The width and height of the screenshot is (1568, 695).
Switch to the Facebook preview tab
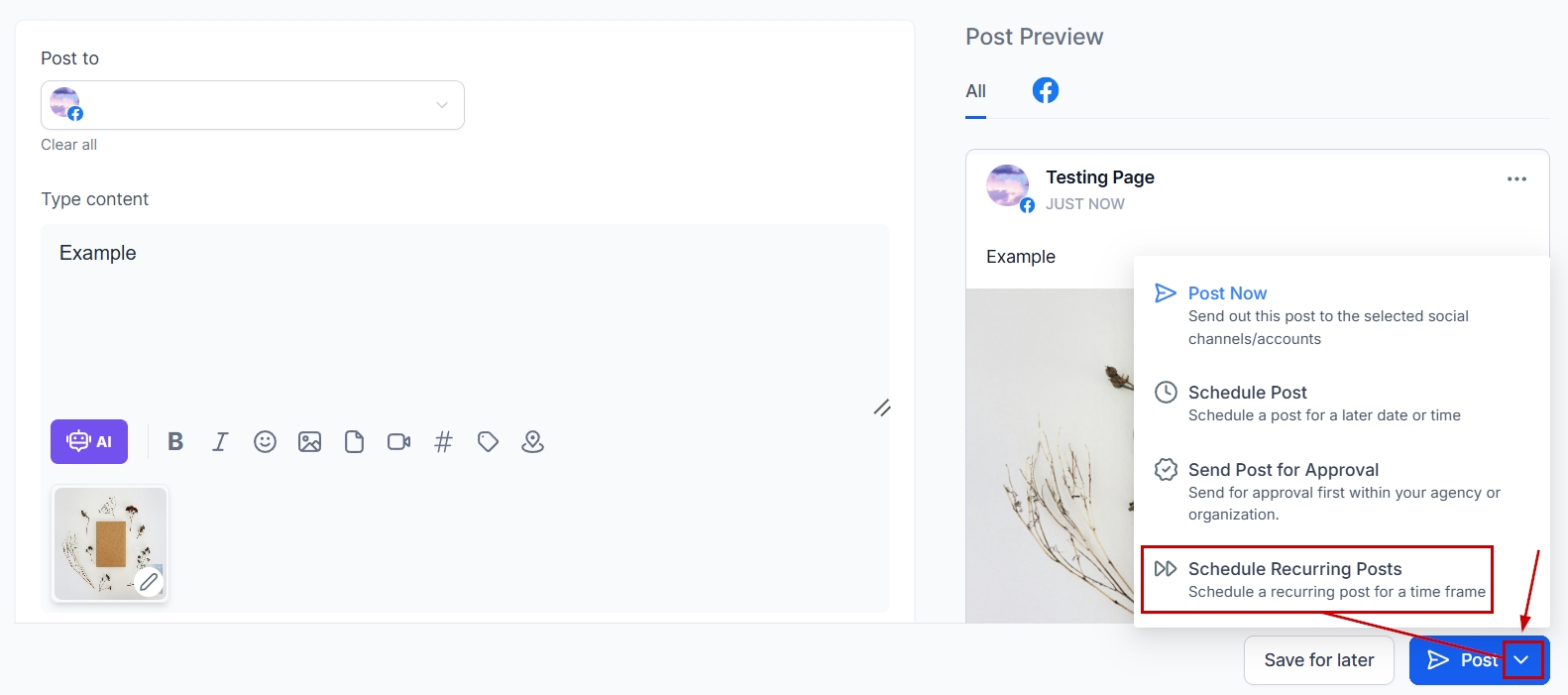(1046, 90)
